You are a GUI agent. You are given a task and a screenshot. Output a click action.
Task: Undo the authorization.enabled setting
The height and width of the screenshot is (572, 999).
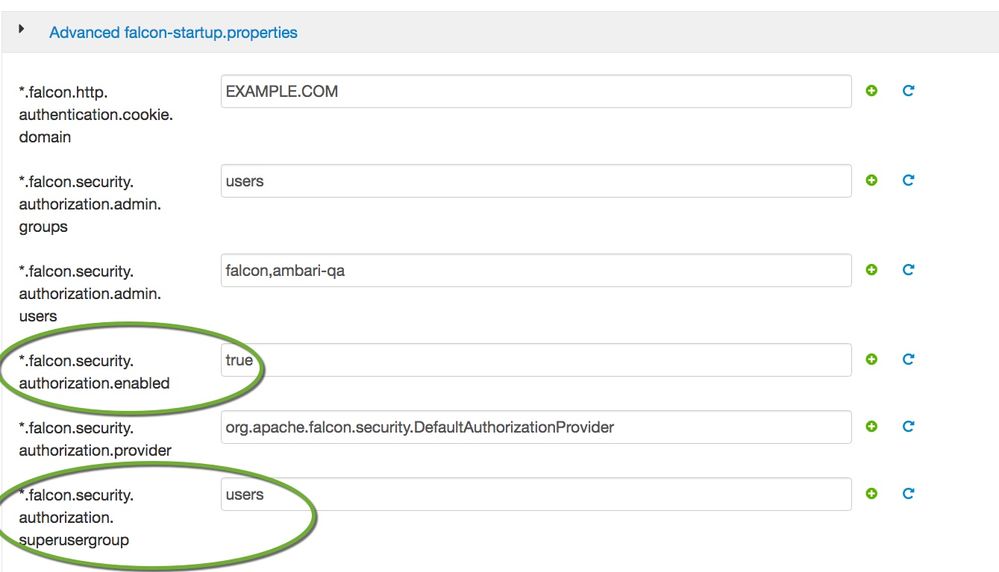(908, 360)
